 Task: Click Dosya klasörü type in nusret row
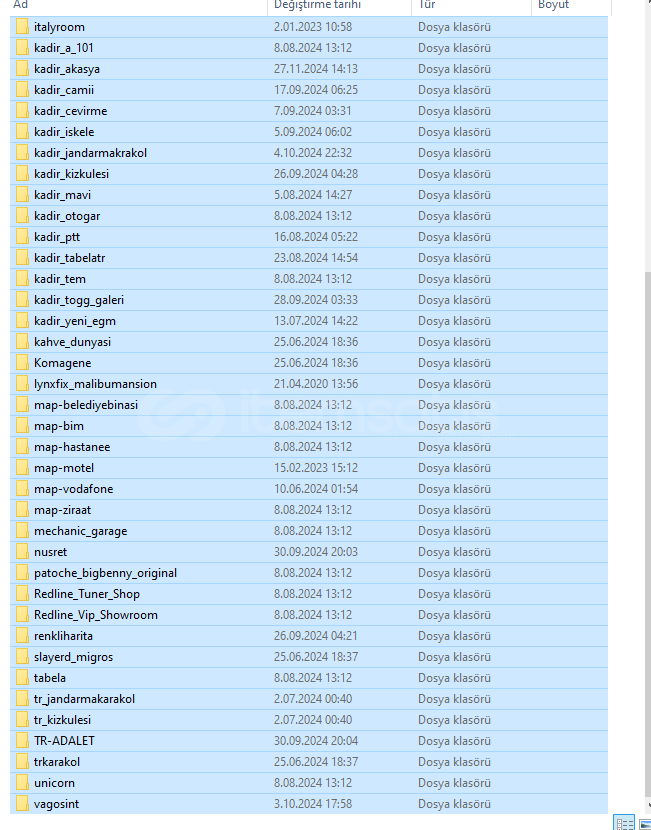click(454, 552)
